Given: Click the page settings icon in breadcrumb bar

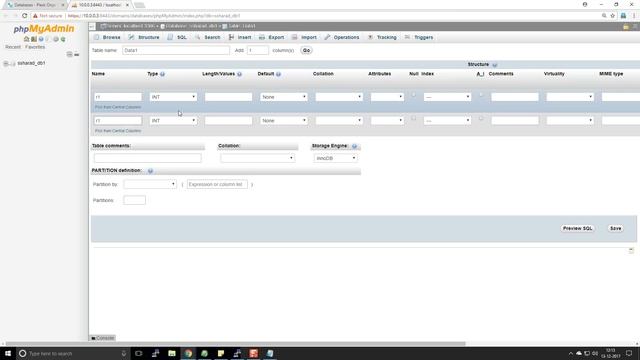Looking at the screenshot, I should (x=626, y=27).
